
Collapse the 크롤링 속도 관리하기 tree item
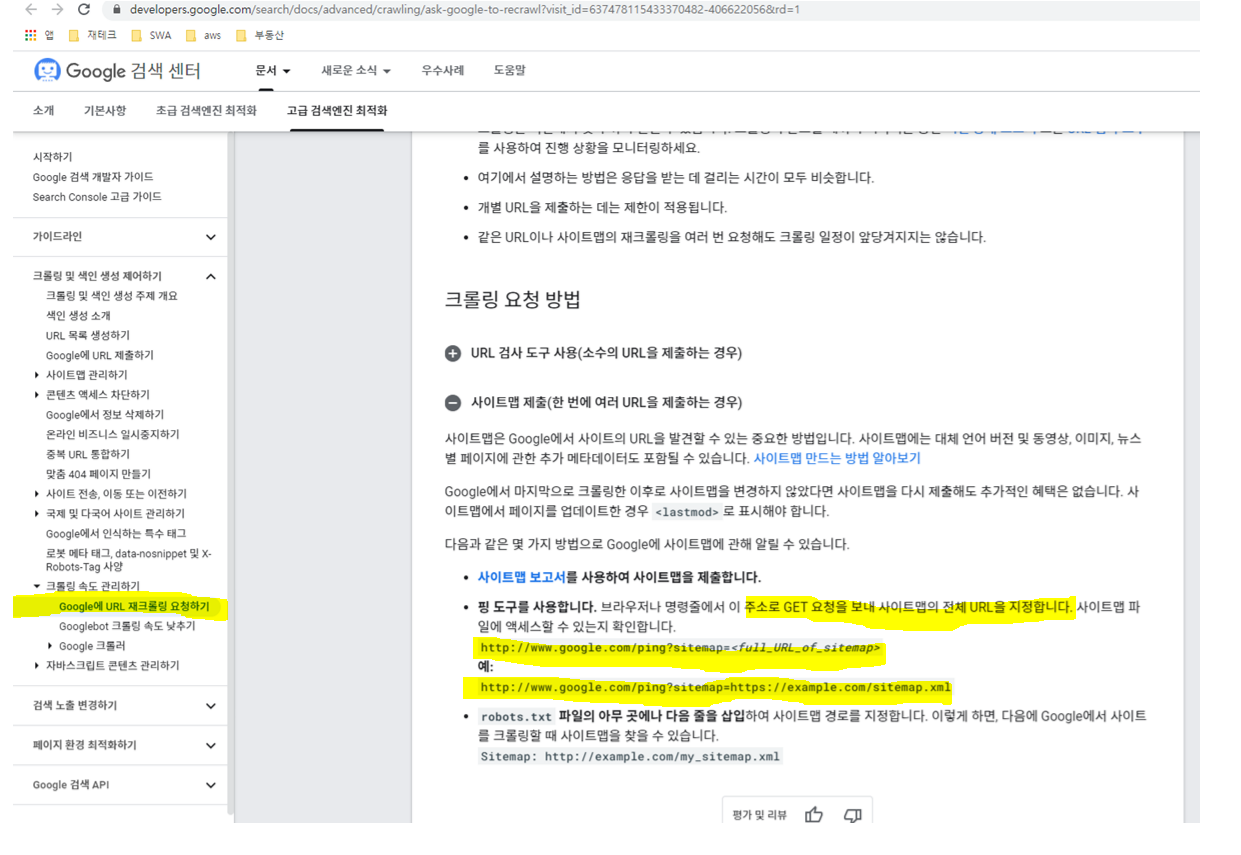tap(37, 586)
